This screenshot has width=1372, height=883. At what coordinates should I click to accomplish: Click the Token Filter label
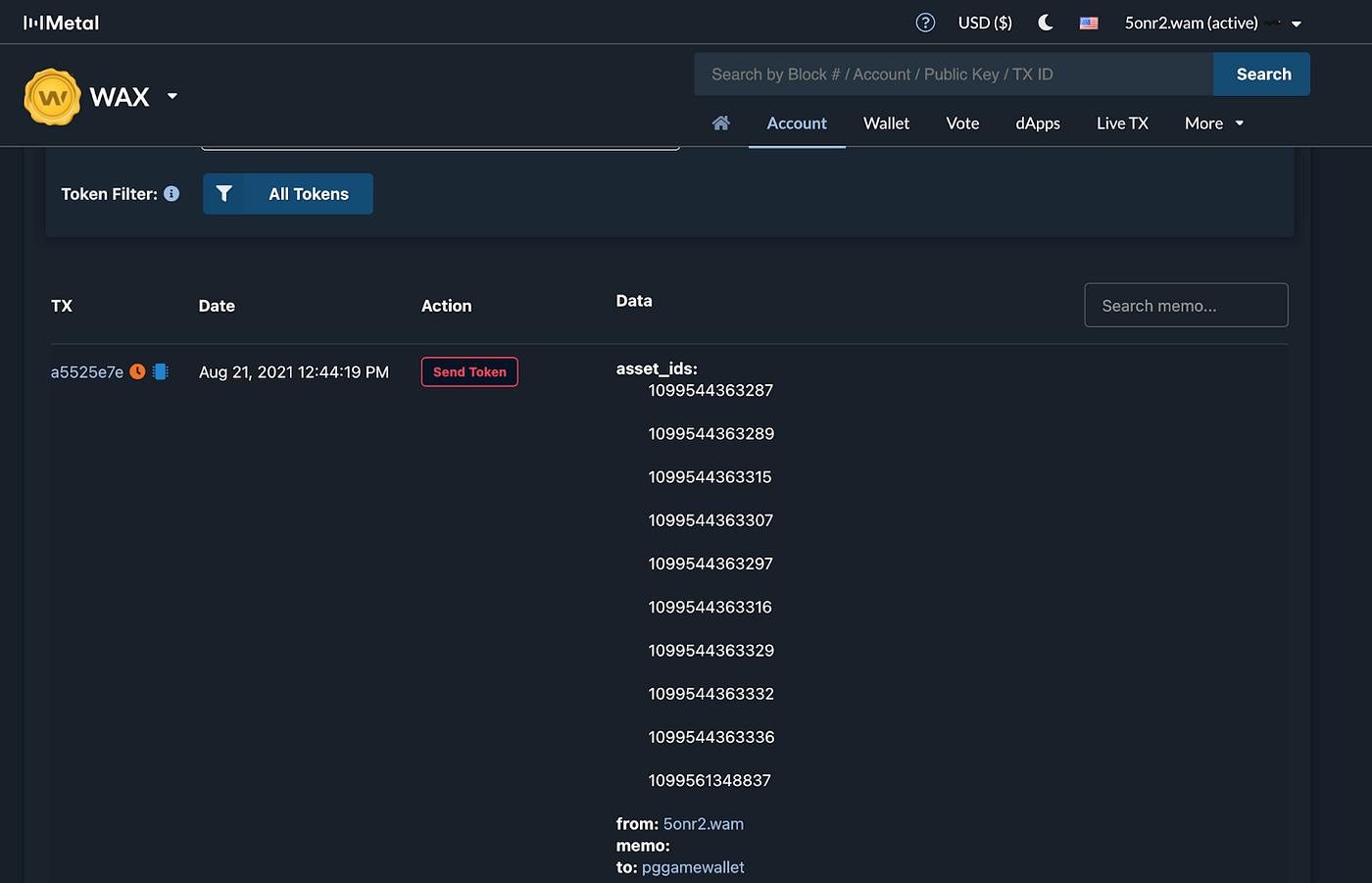click(109, 194)
